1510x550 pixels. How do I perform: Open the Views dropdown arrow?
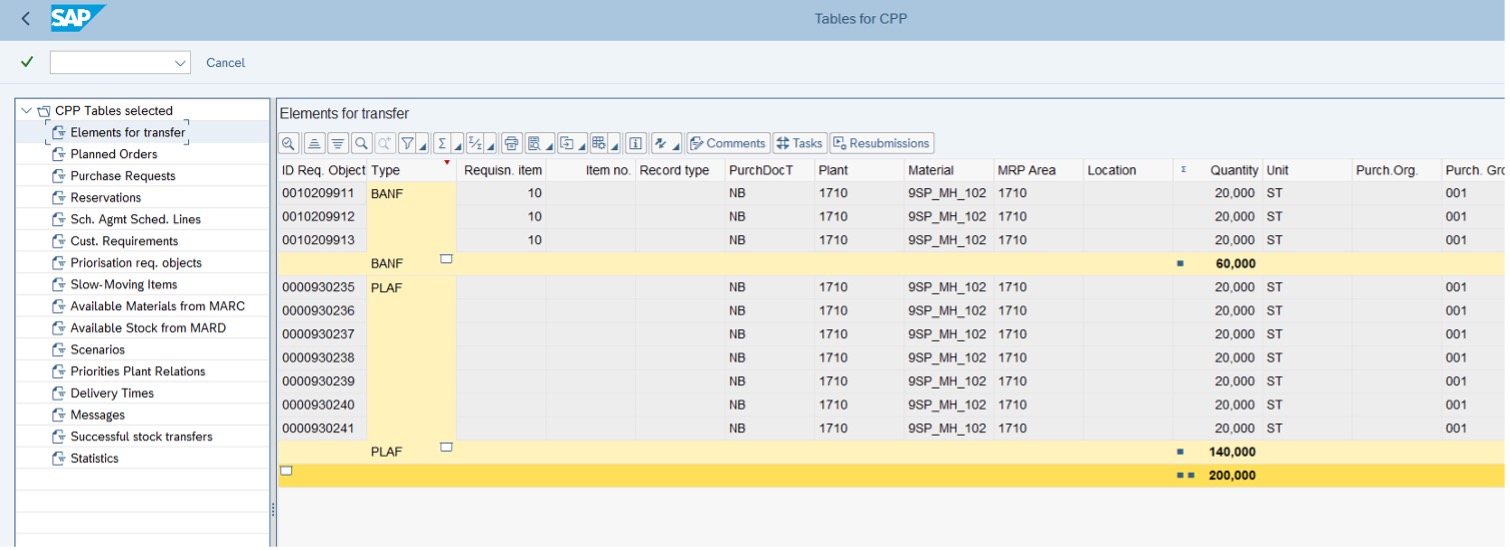[549, 145]
